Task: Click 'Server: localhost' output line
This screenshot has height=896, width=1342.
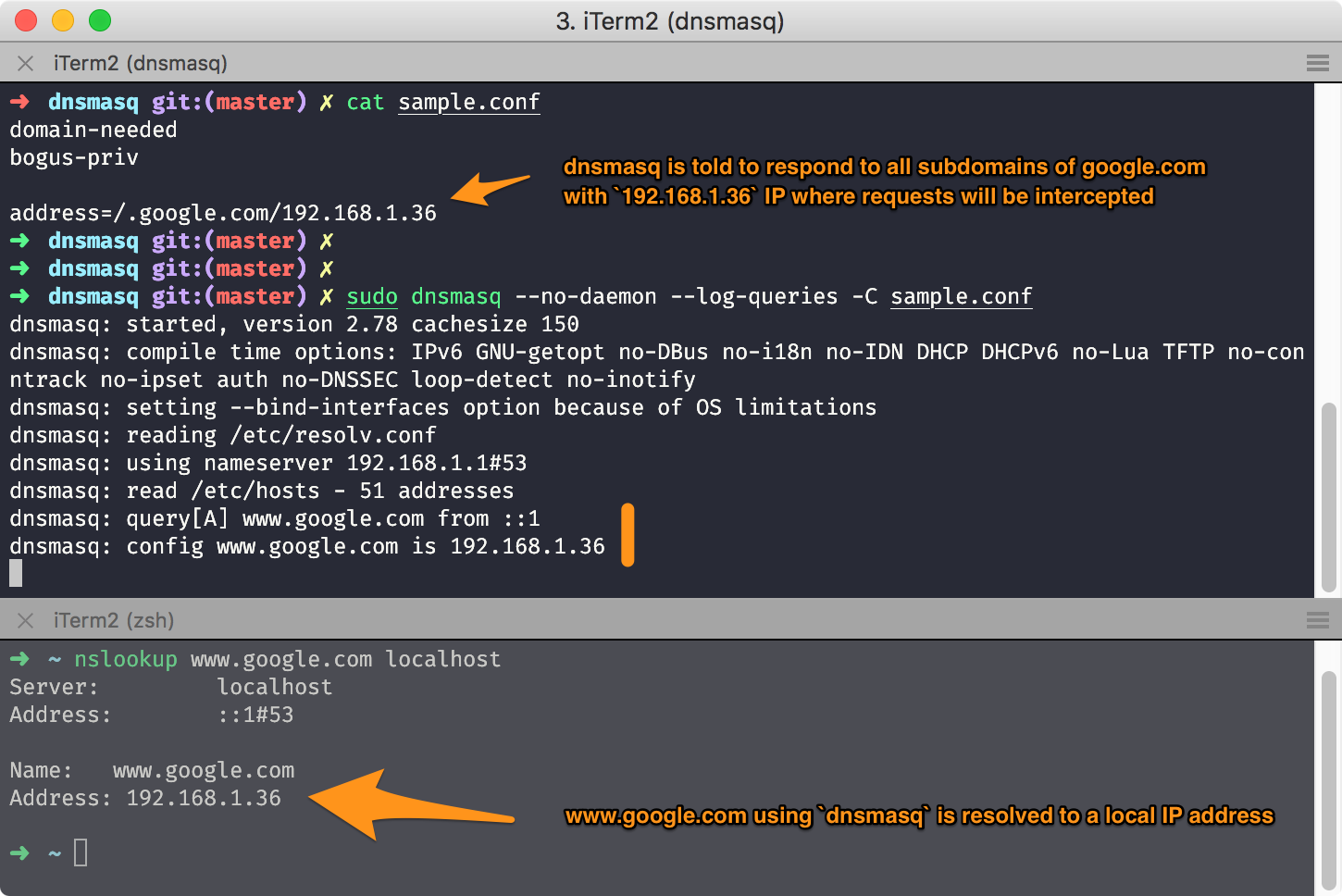Action: 171,687
